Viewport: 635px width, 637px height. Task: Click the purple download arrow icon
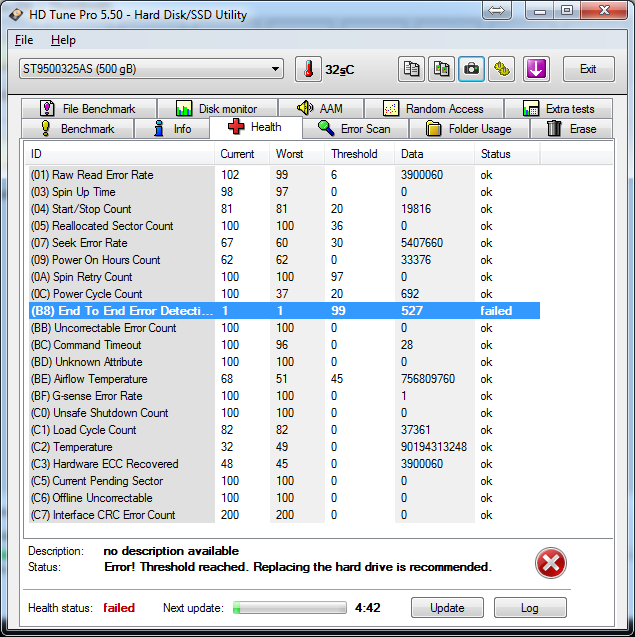tap(536, 69)
